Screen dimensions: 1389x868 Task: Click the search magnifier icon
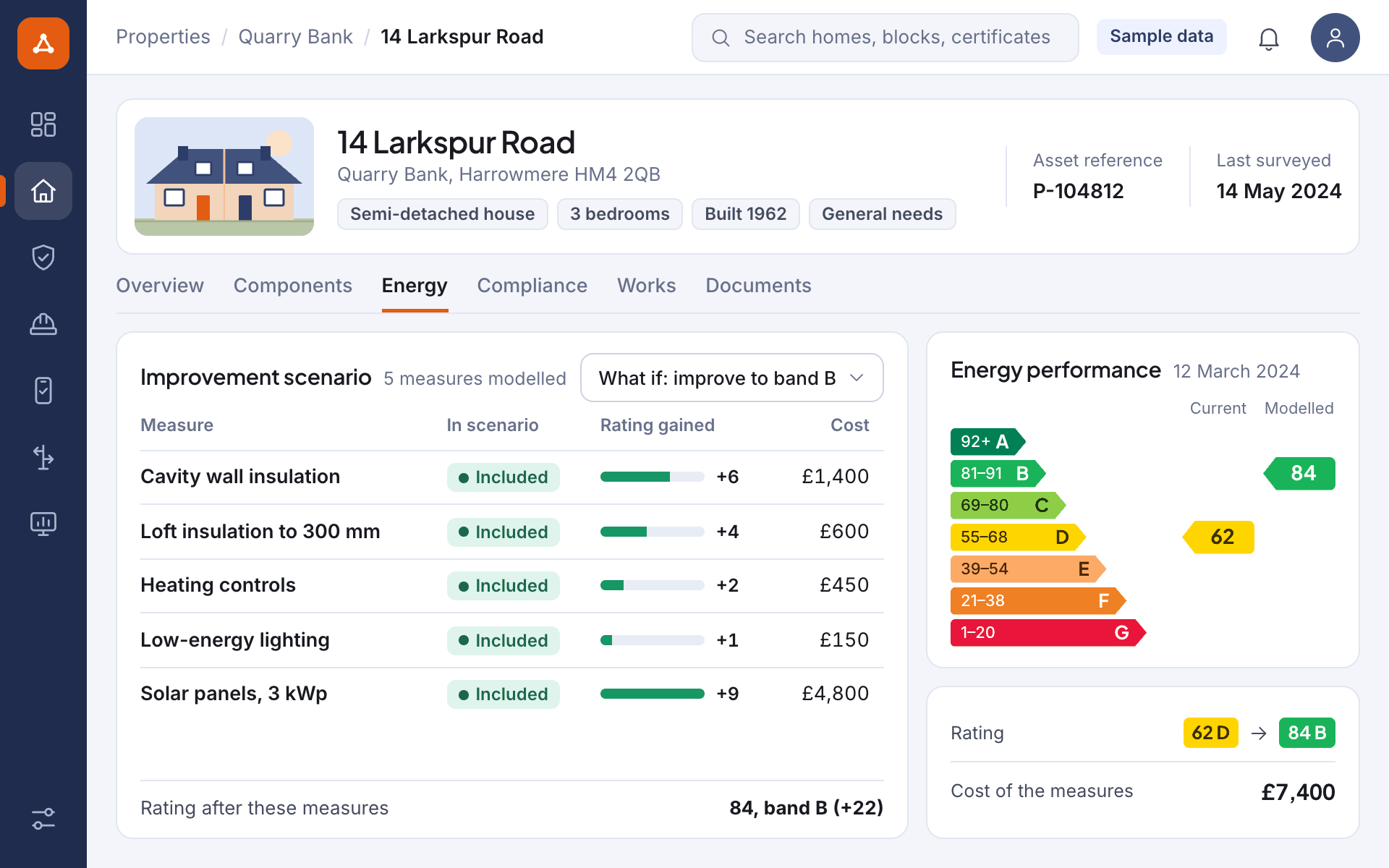721,38
